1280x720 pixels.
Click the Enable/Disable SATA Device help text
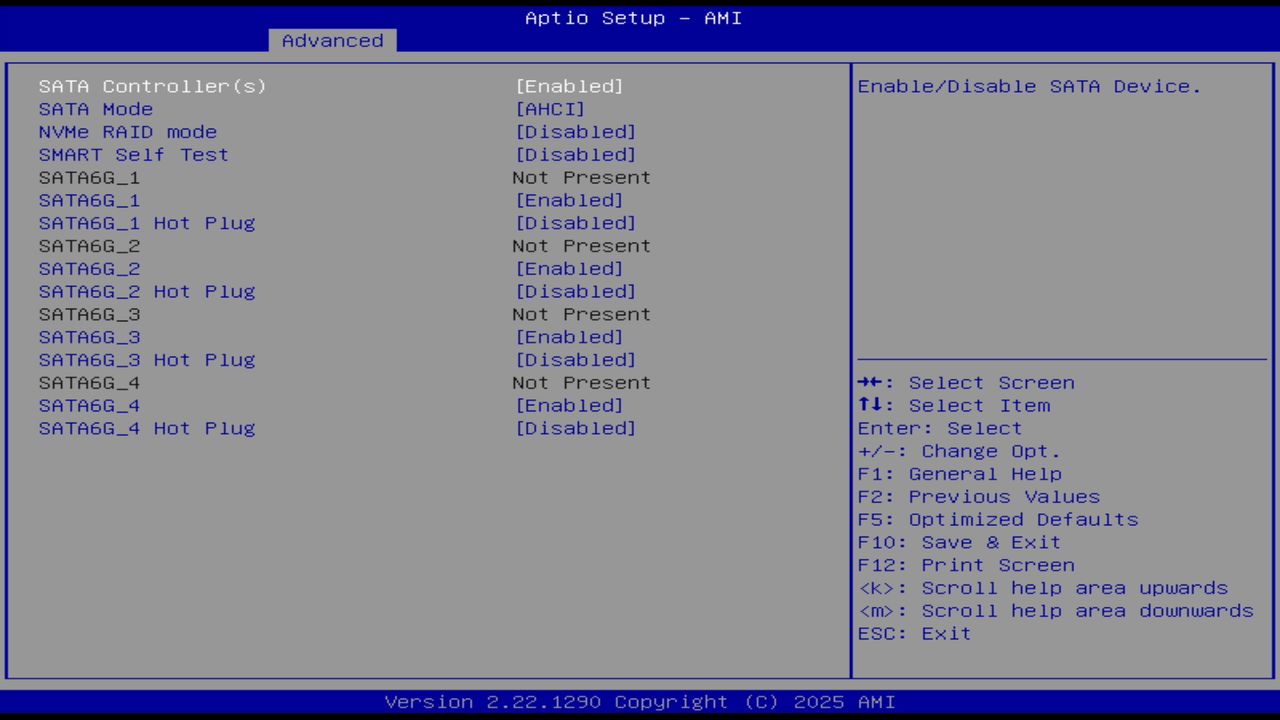1029,86
